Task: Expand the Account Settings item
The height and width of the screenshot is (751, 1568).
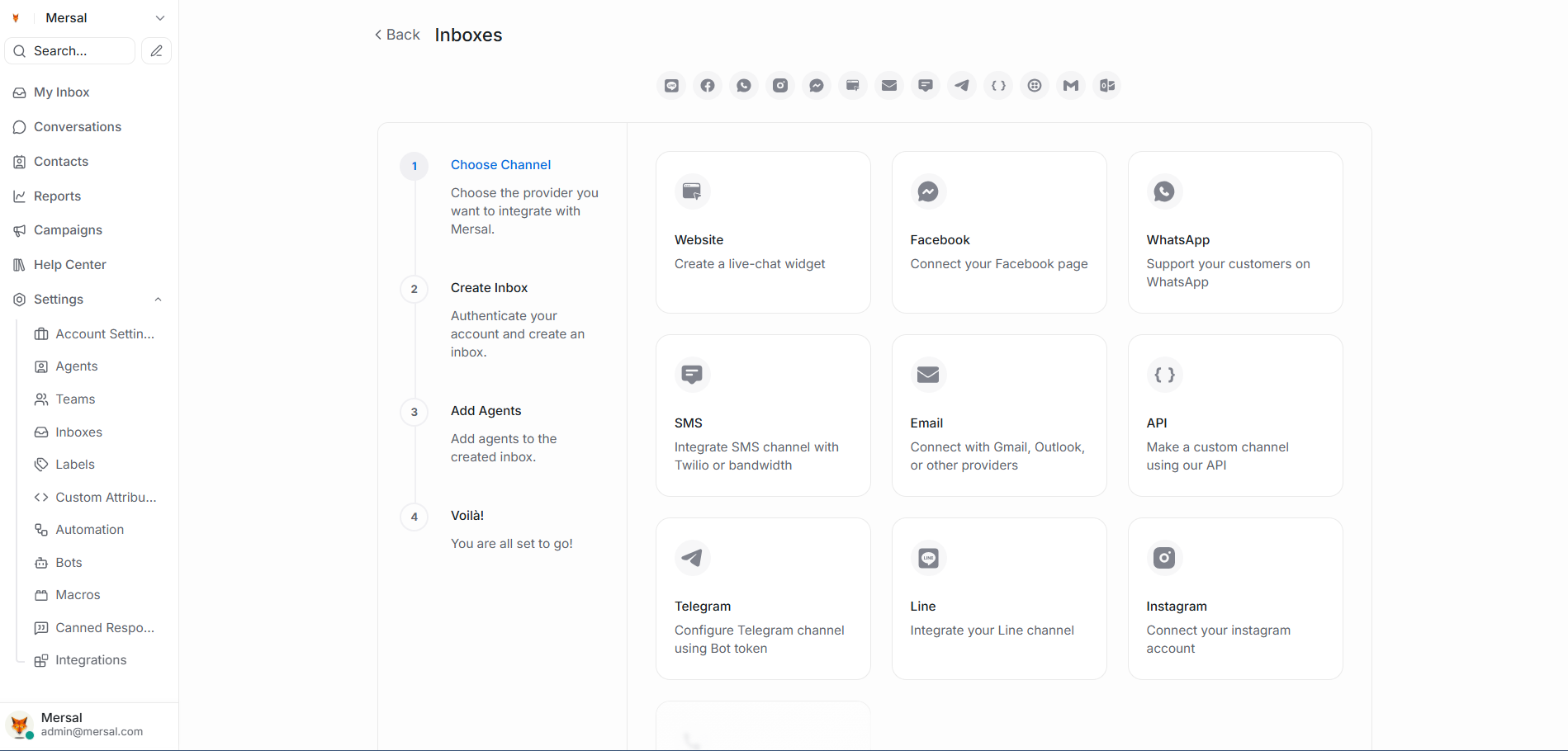Action: point(102,333)
